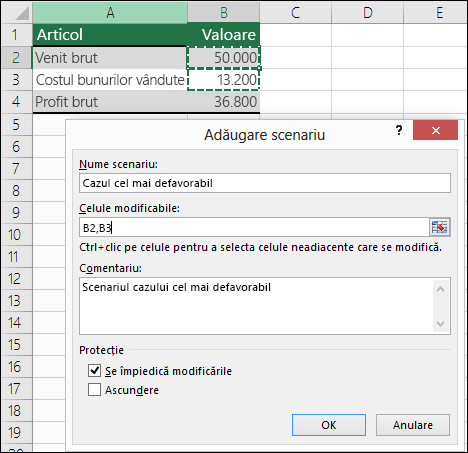Click the Anulare button
This screenshot has width=468, height=453.
tap(413, 425)
